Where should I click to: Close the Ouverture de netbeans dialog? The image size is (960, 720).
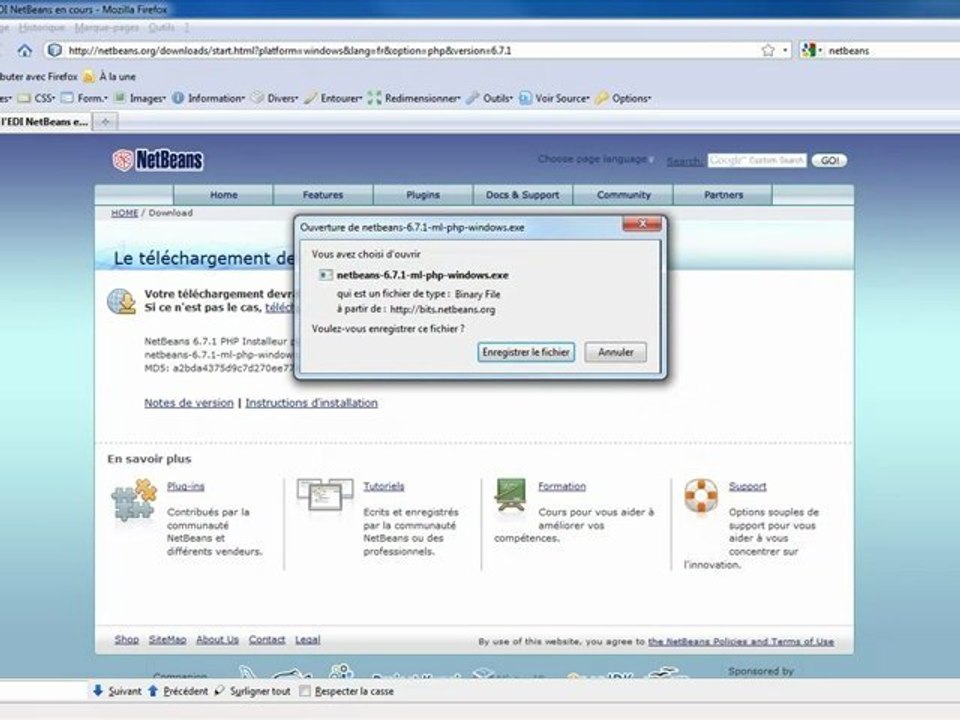click(x=642, y=223)
